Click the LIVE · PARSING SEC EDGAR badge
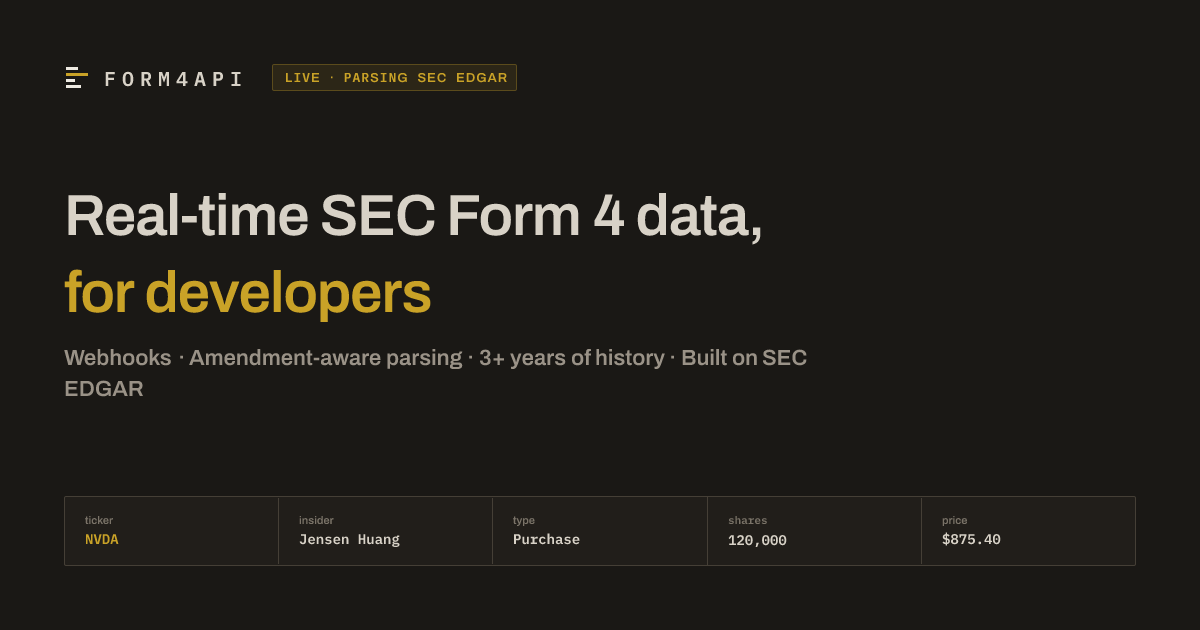The width and height of the screenshot is (1200, 630). click(x=394, y=78)
